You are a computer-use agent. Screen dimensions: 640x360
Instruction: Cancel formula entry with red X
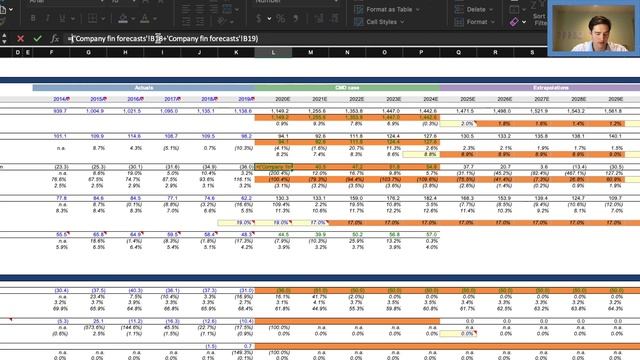pyautogui.click(x=20, y=39)
